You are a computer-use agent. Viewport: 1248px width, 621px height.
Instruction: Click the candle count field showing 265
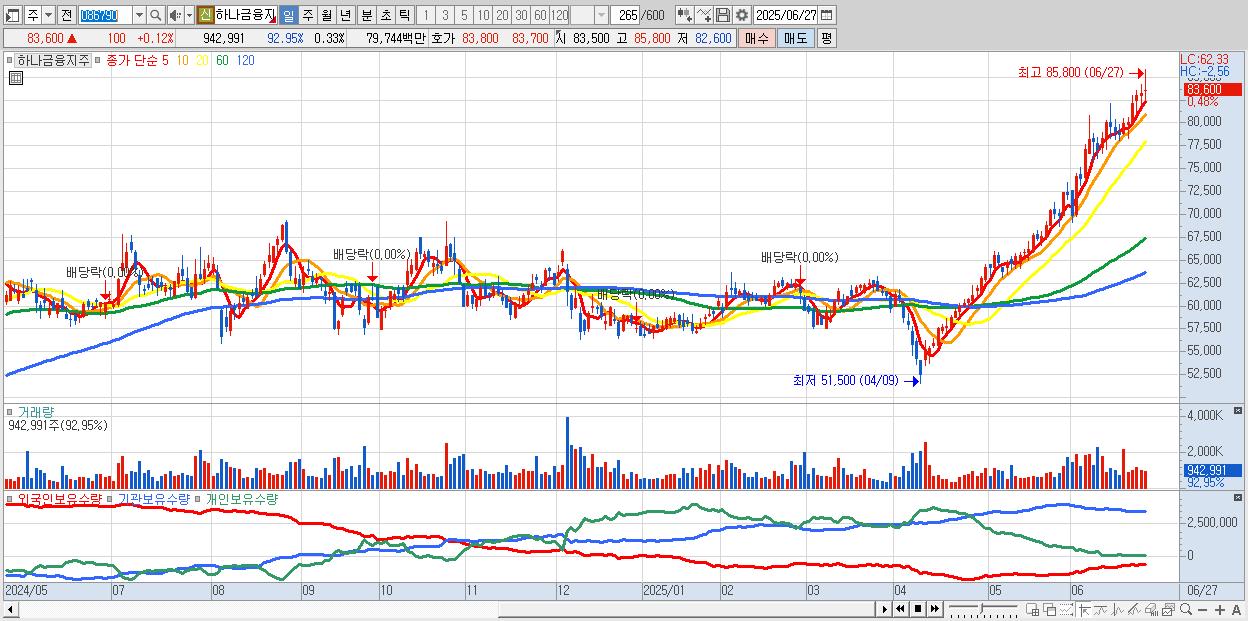tap(626, 15)
